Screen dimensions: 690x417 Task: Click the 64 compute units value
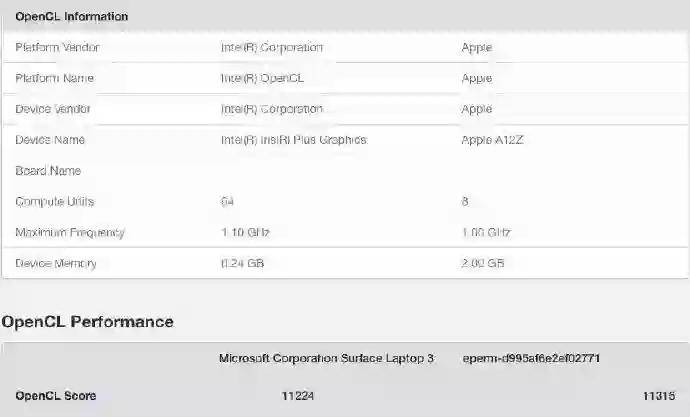(x=227, y=202)
